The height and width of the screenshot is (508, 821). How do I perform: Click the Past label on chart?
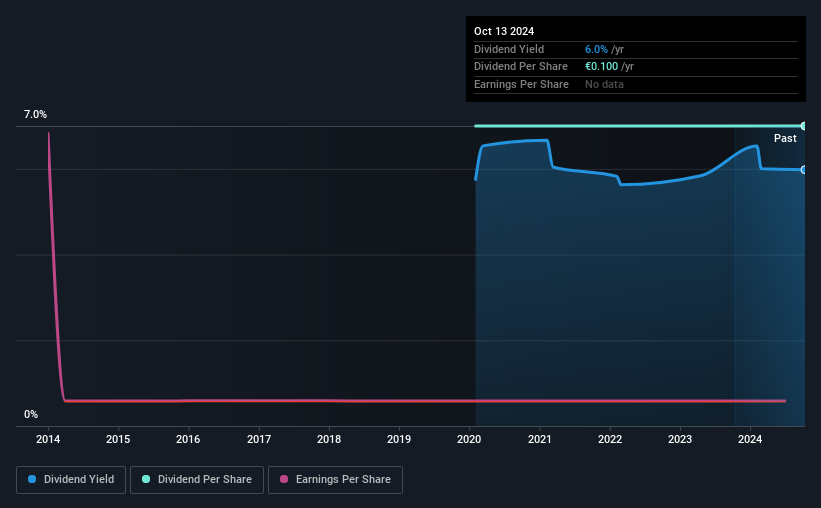(785, 138)
